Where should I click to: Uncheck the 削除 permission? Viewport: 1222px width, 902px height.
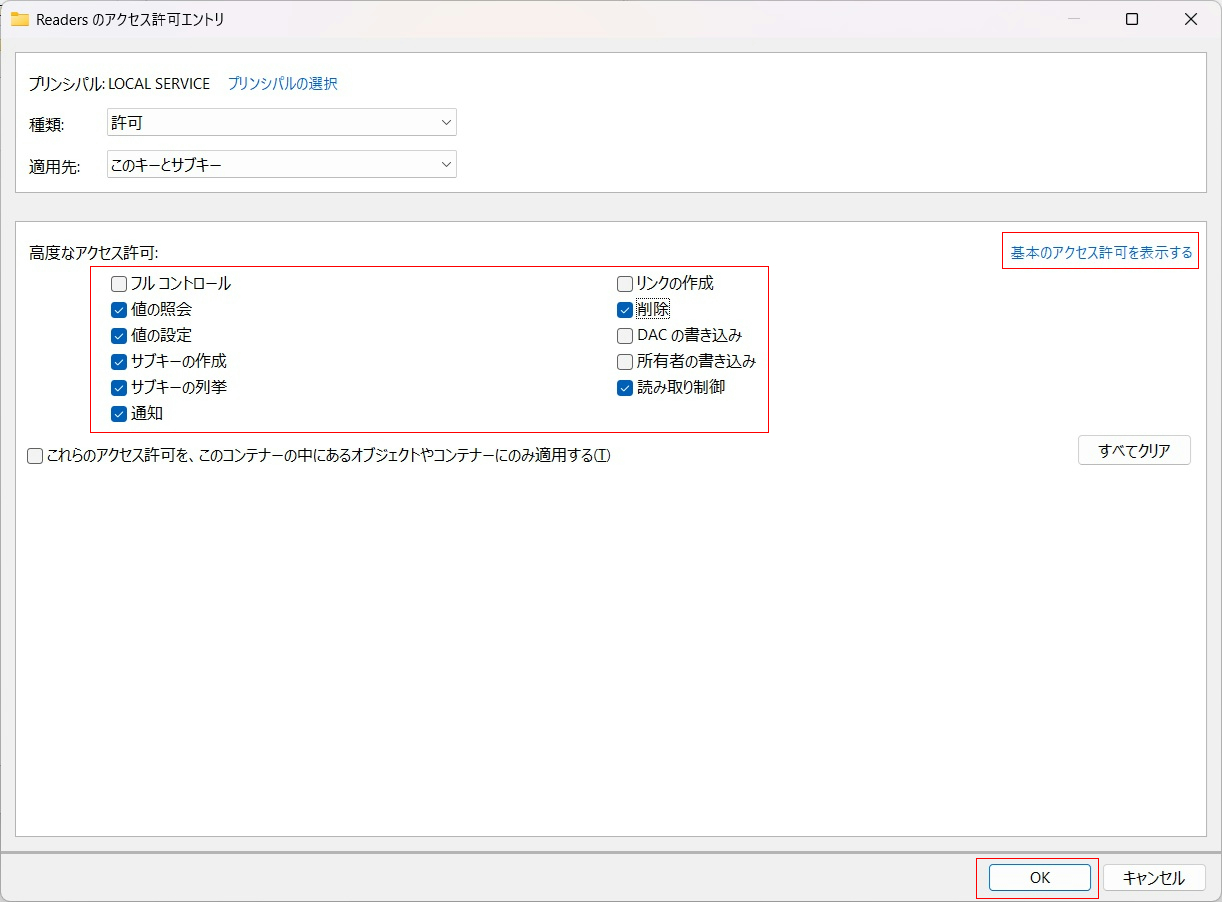(x=625, y=310)
